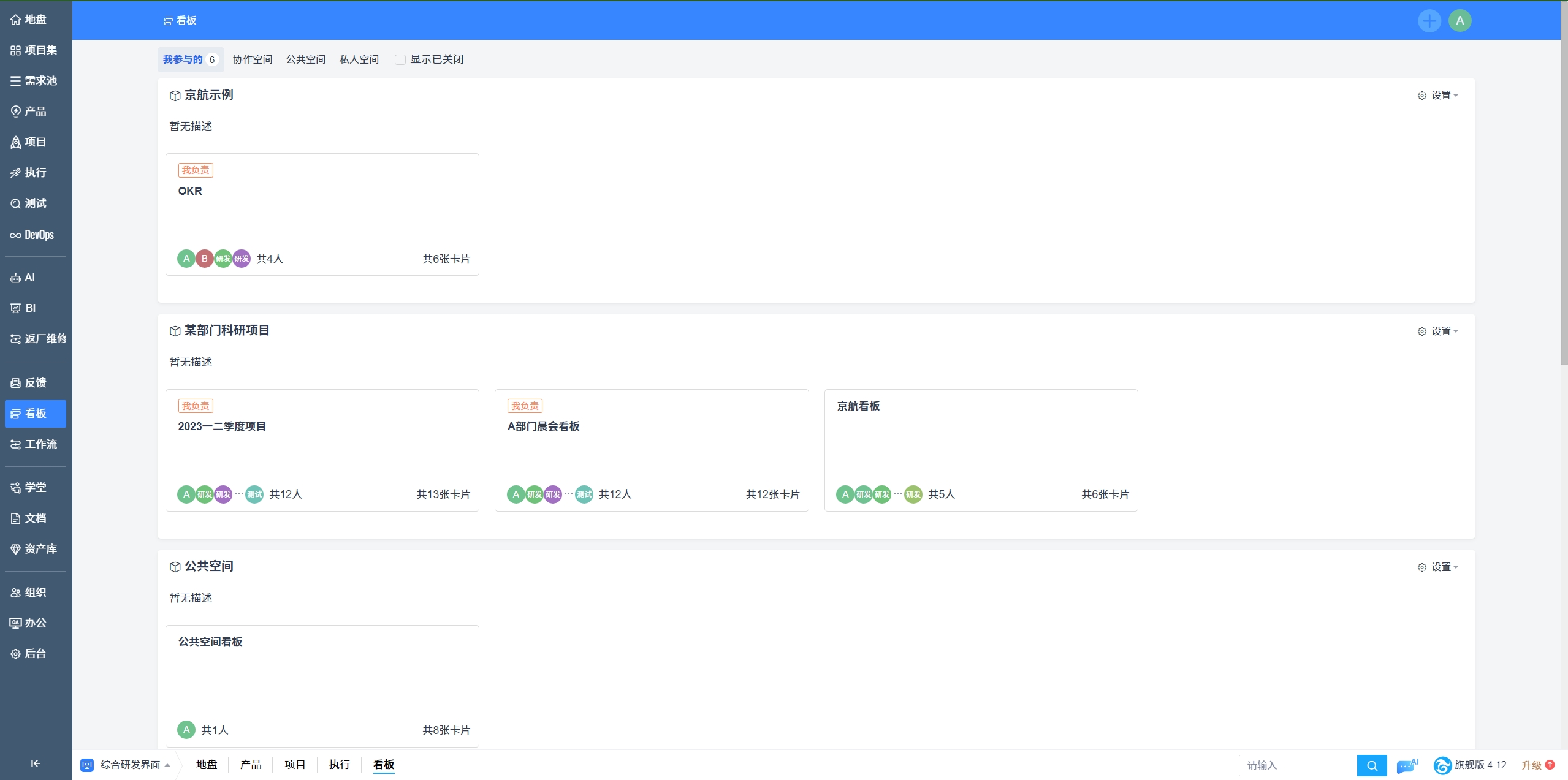Open the OKR kanban card
This screenshot has width=1568, height=780.
pyautogui.click(x=322, y=214)
